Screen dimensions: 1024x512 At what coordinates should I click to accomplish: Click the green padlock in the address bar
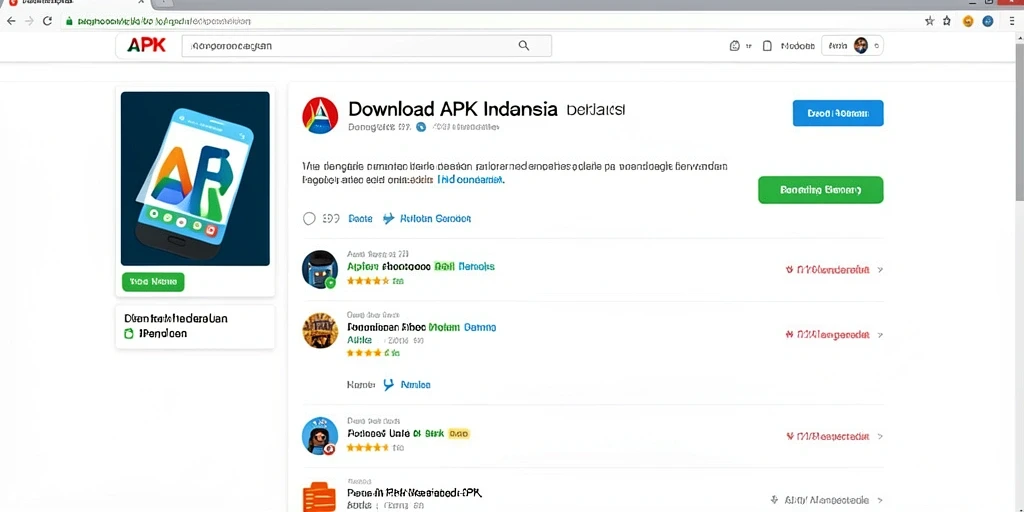[x=68, y=21]
